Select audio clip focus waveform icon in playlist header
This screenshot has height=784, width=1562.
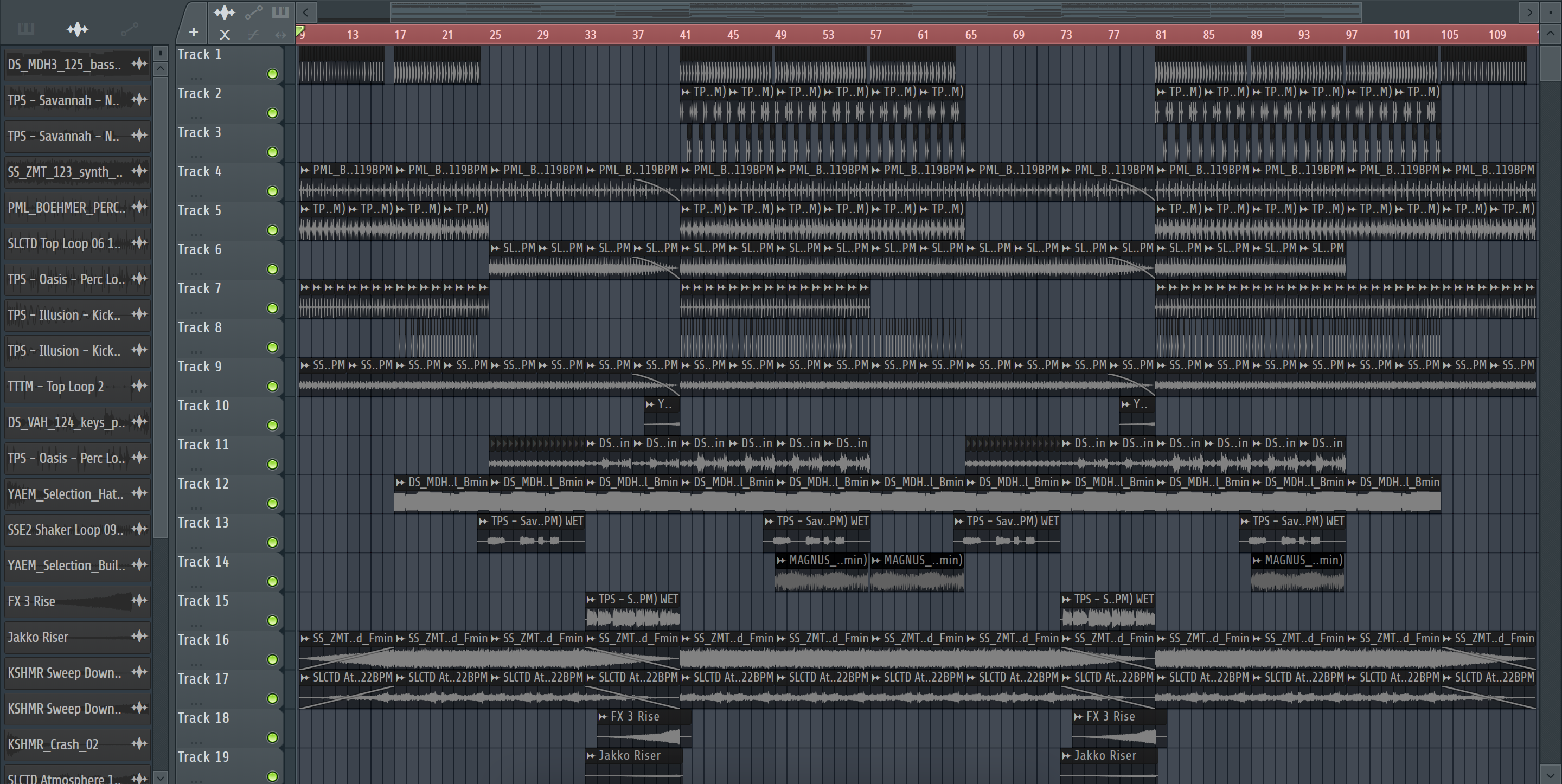[x=224, y=12]
